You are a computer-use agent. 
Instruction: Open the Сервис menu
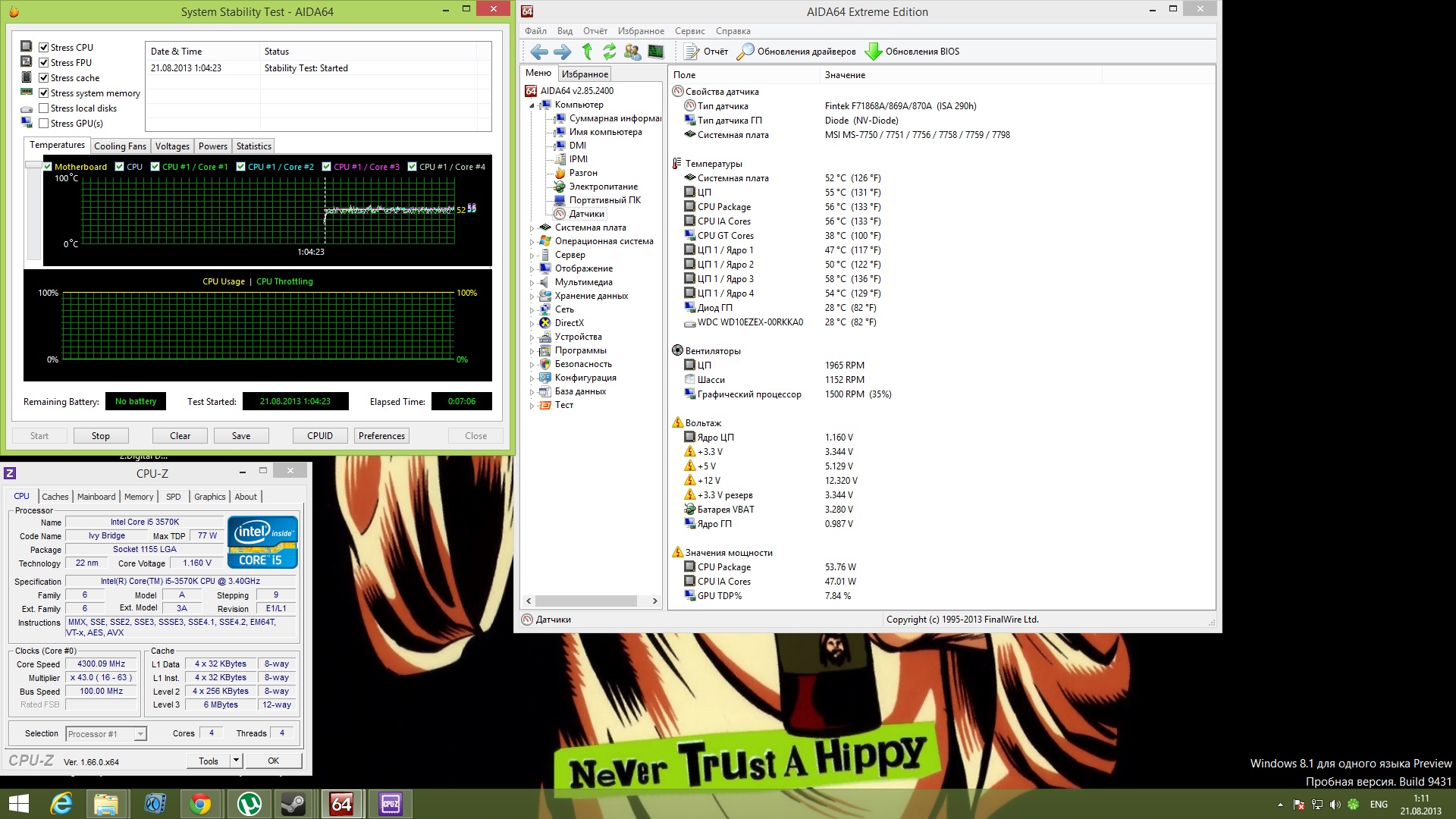point(690,31)
